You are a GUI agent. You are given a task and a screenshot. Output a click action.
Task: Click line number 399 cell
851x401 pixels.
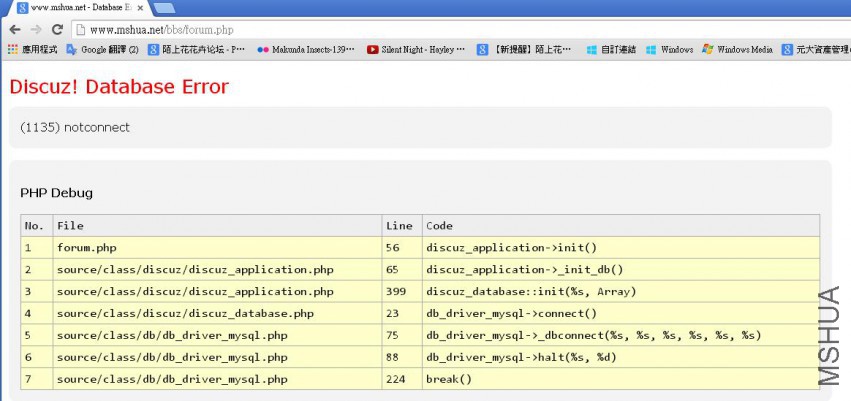[402, 292]
